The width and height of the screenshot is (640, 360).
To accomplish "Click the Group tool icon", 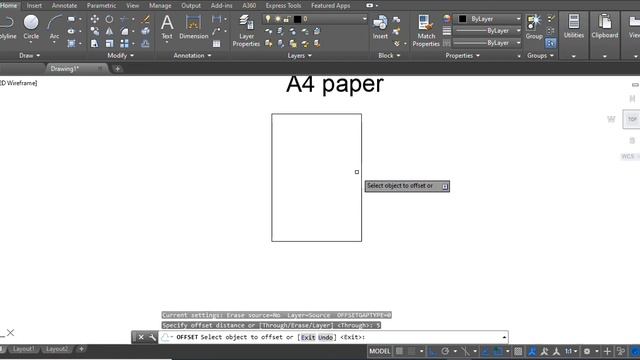I will (x=534, y=27).
